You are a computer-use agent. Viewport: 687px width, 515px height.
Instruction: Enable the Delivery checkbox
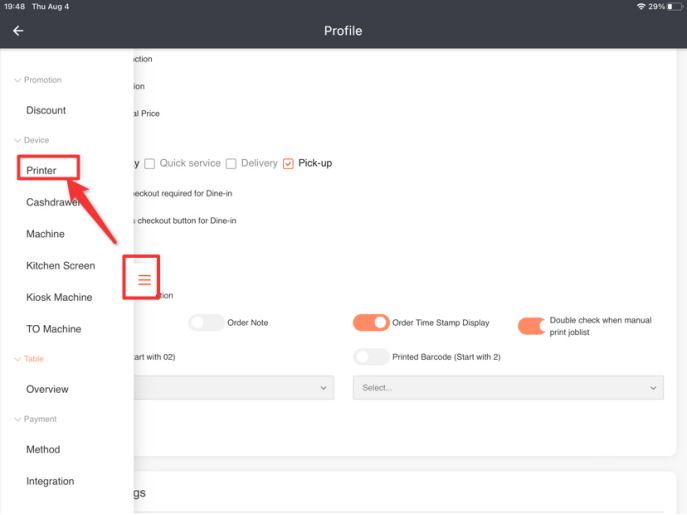point(231,163)
